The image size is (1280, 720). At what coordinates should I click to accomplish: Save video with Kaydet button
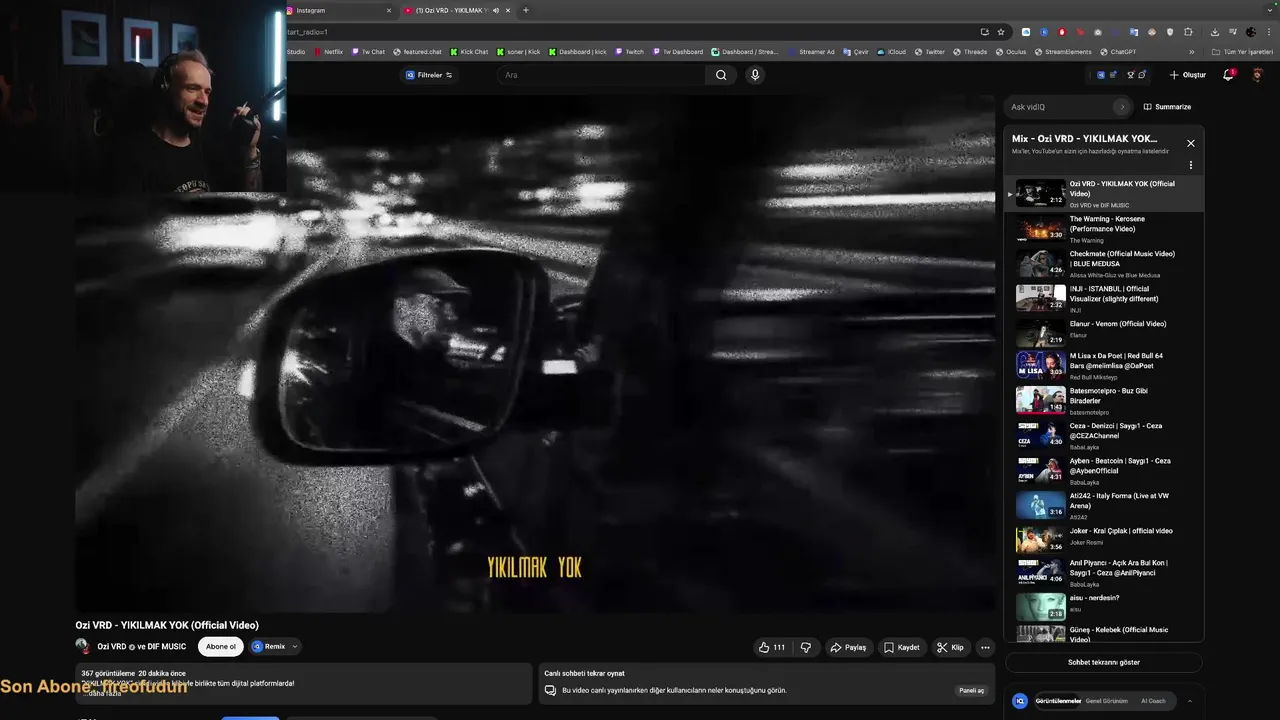[901, 647]
